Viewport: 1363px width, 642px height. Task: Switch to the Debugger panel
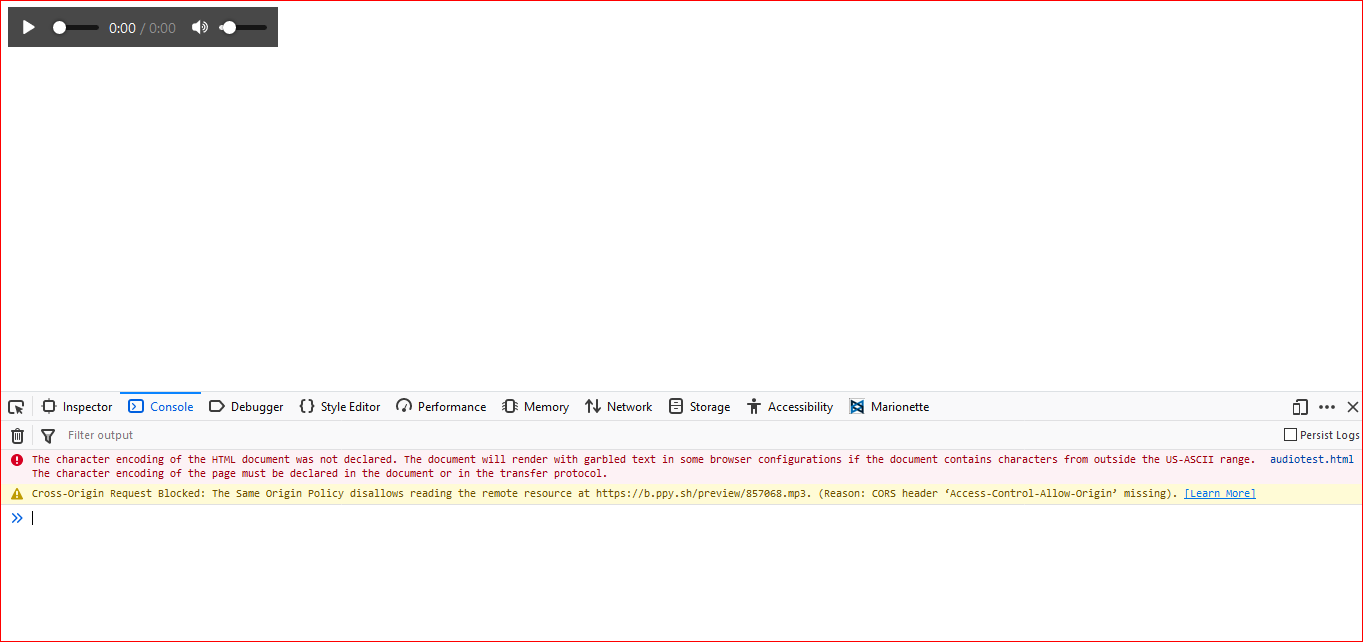(x=246, y=406)
